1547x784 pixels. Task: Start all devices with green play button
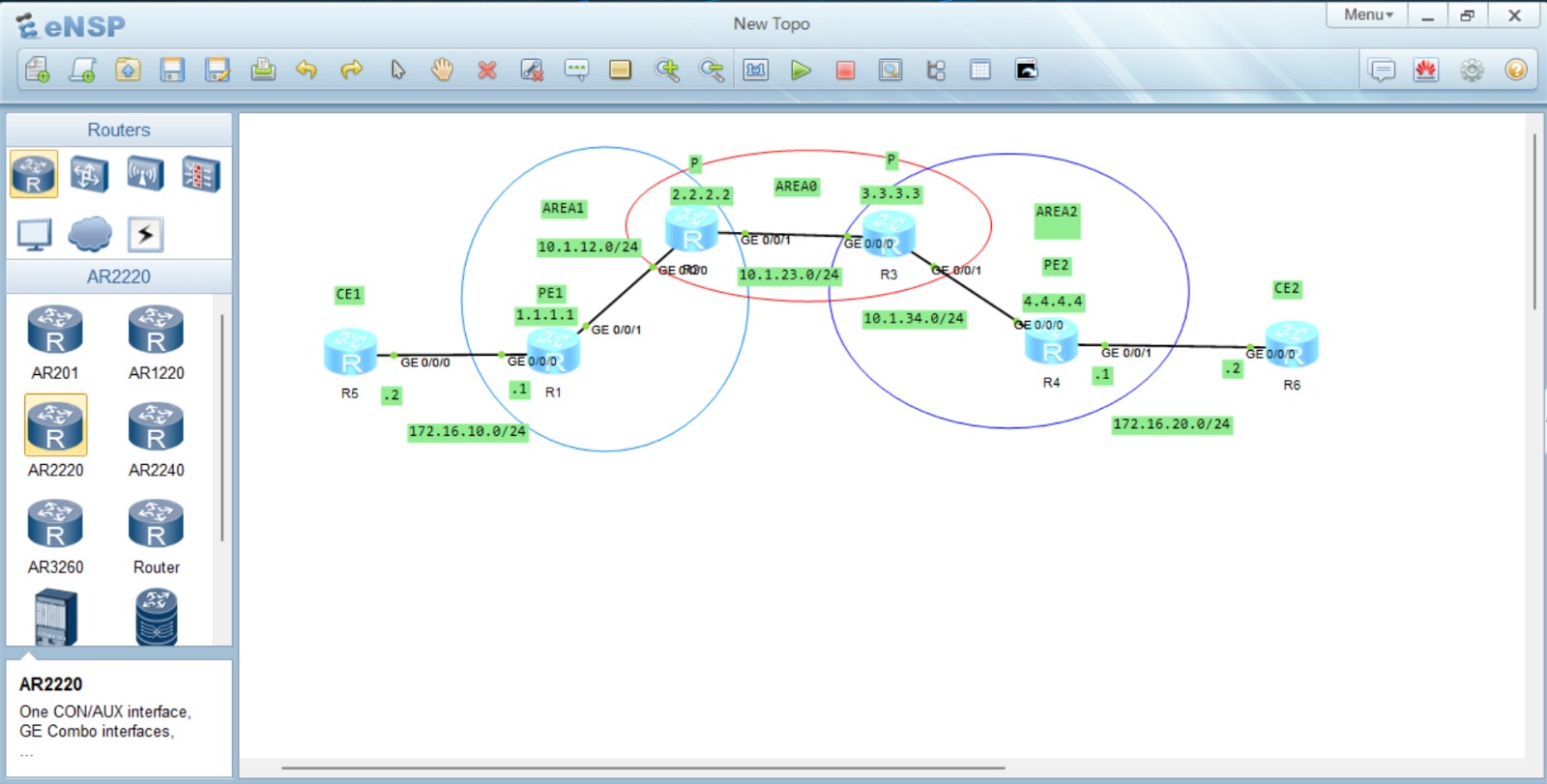pos(801,70)
